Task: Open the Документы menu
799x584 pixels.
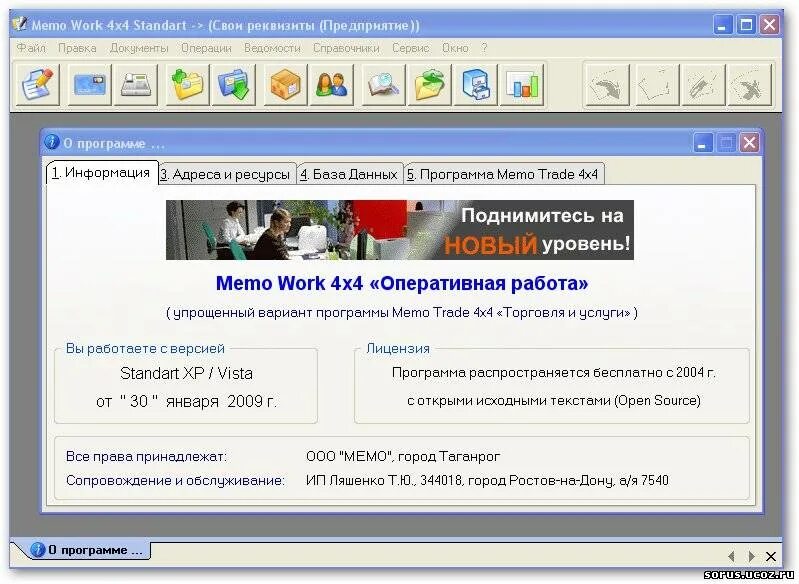Action: tap(139, 48)
